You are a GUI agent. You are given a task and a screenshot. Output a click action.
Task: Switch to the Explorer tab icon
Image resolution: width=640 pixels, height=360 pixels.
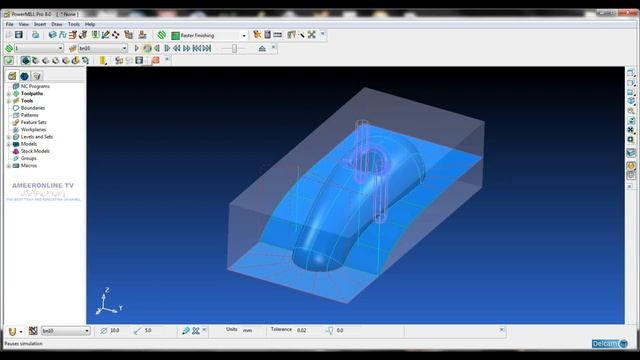coord(12,76)
